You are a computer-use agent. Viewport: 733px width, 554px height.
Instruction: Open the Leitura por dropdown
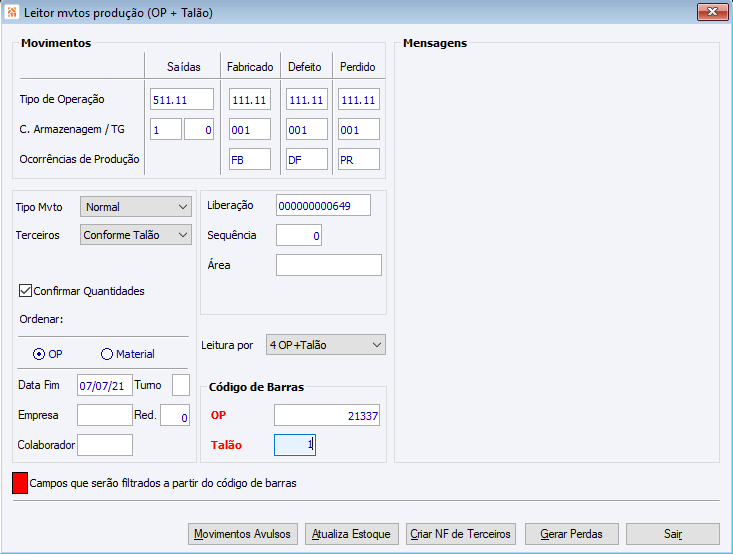325,345
